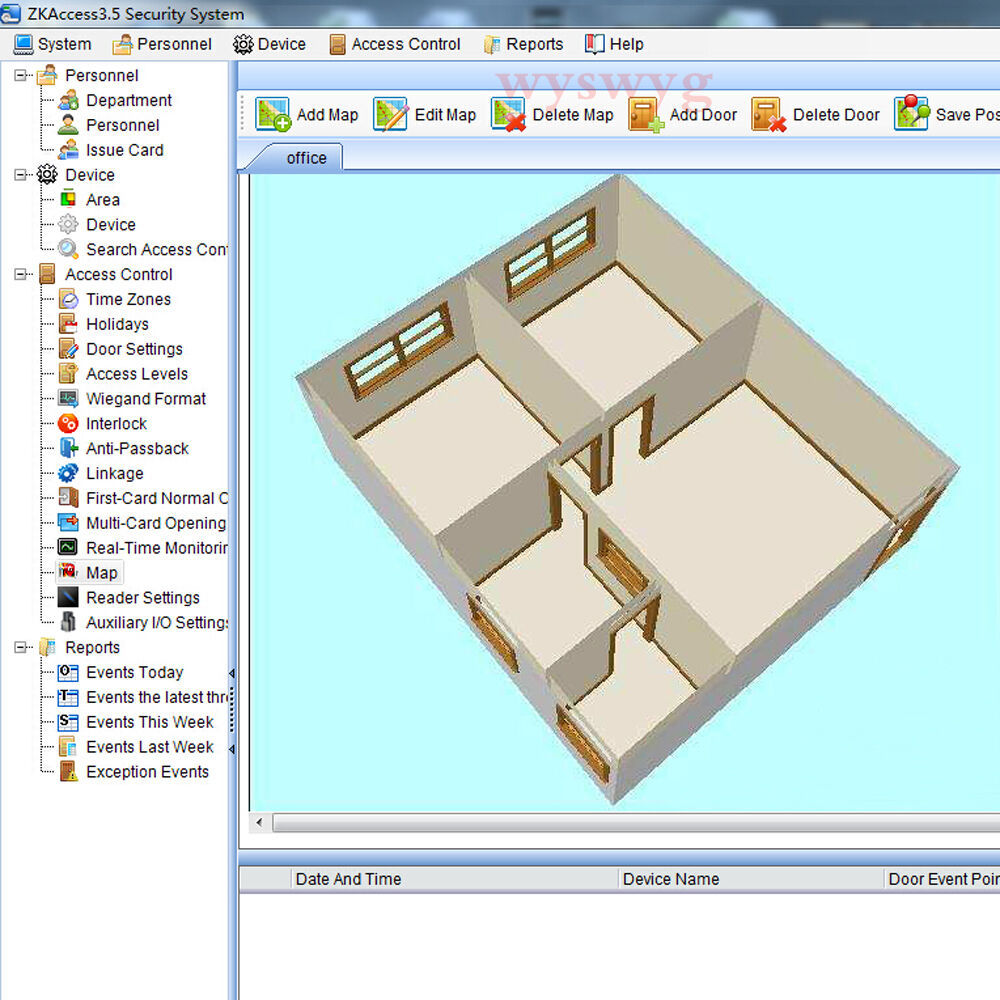1000x1000 pixels.
Task: Click the Delete Map icon
Action: point(508,115)
